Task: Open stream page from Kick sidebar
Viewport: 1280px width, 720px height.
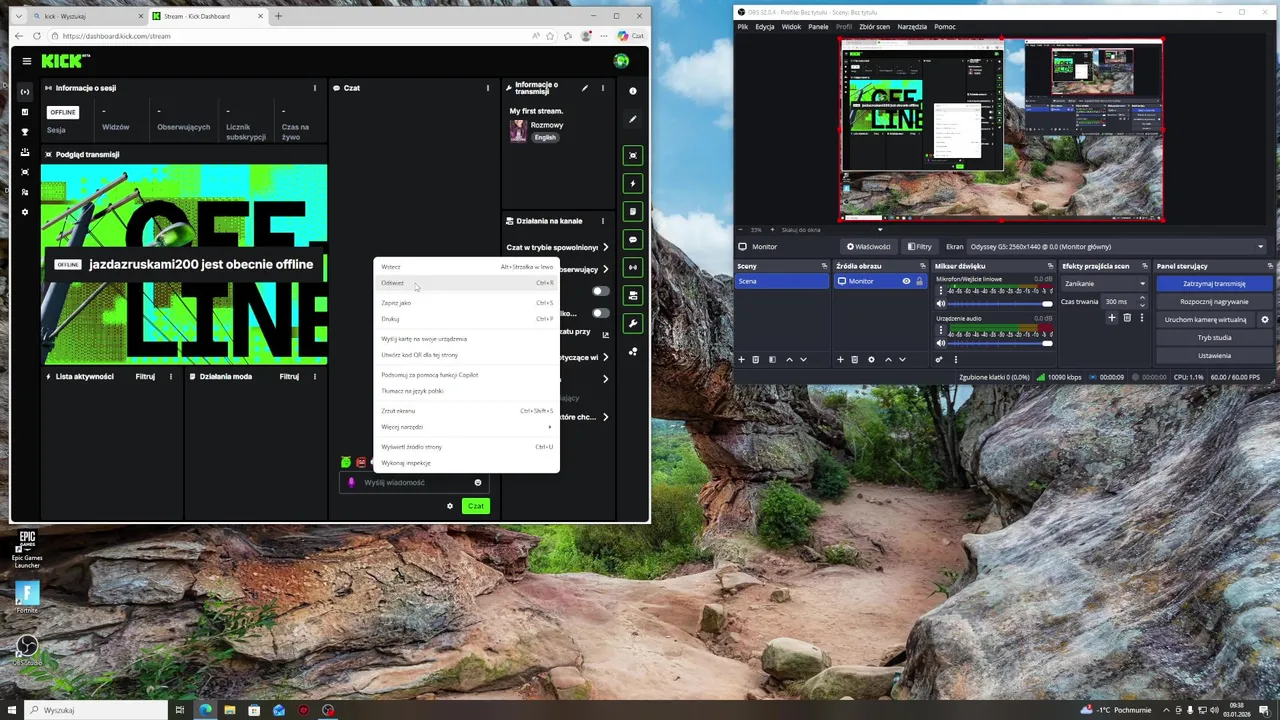Action: 25,92
